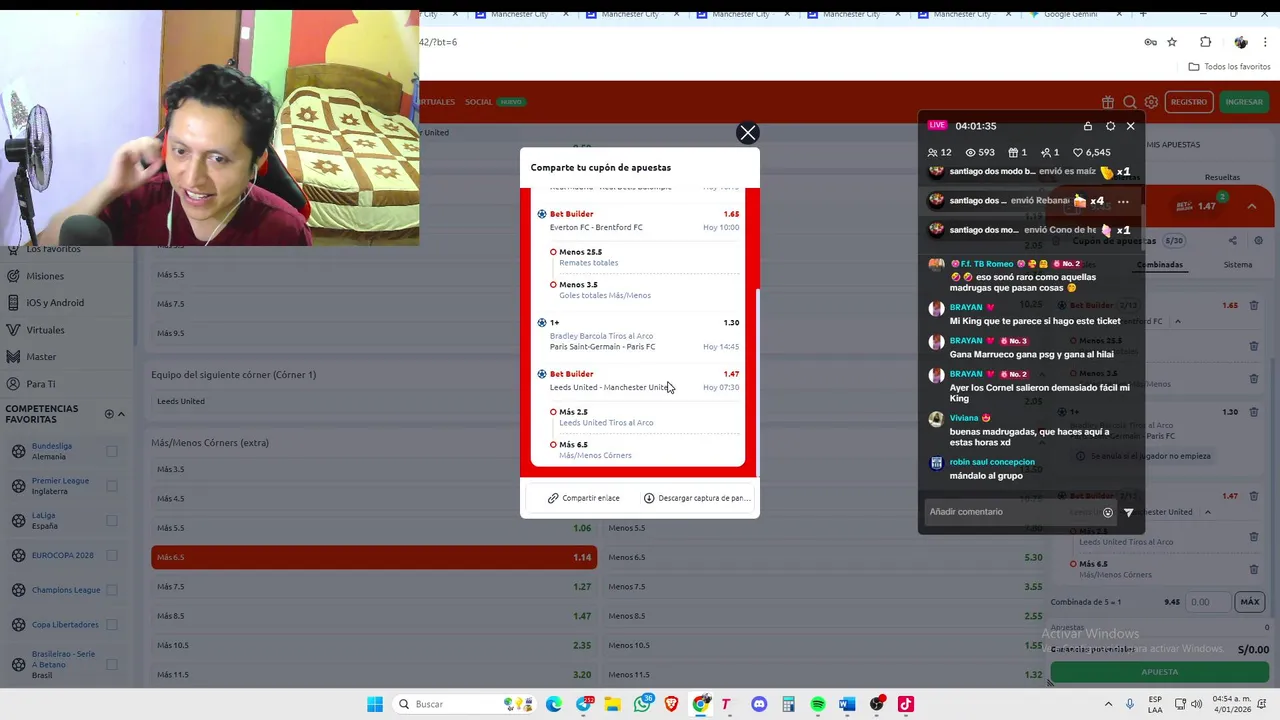
Task: Click the gift box icon in header
Action: [x=1108, y=102]
